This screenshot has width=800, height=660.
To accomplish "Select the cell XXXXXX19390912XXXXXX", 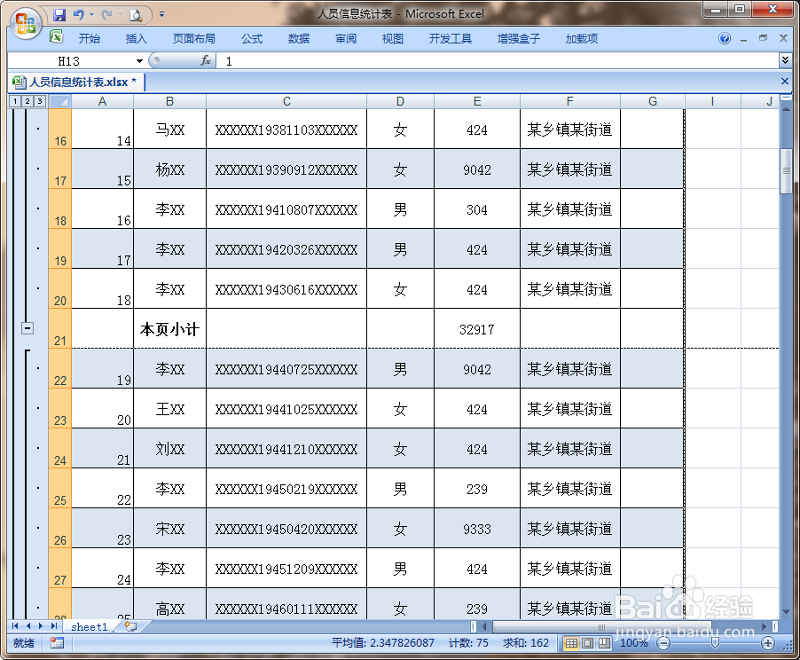I will pyautogui.click(x=286, y=169).
